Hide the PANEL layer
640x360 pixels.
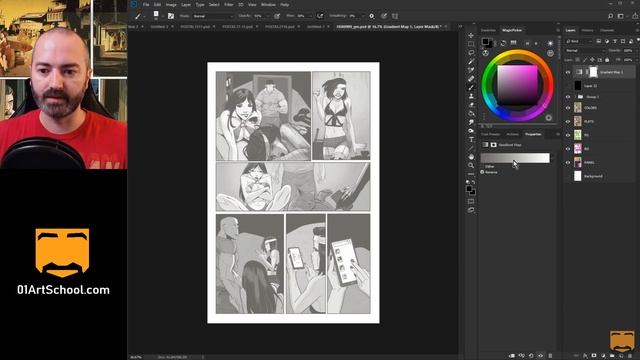tap(568, 162)
